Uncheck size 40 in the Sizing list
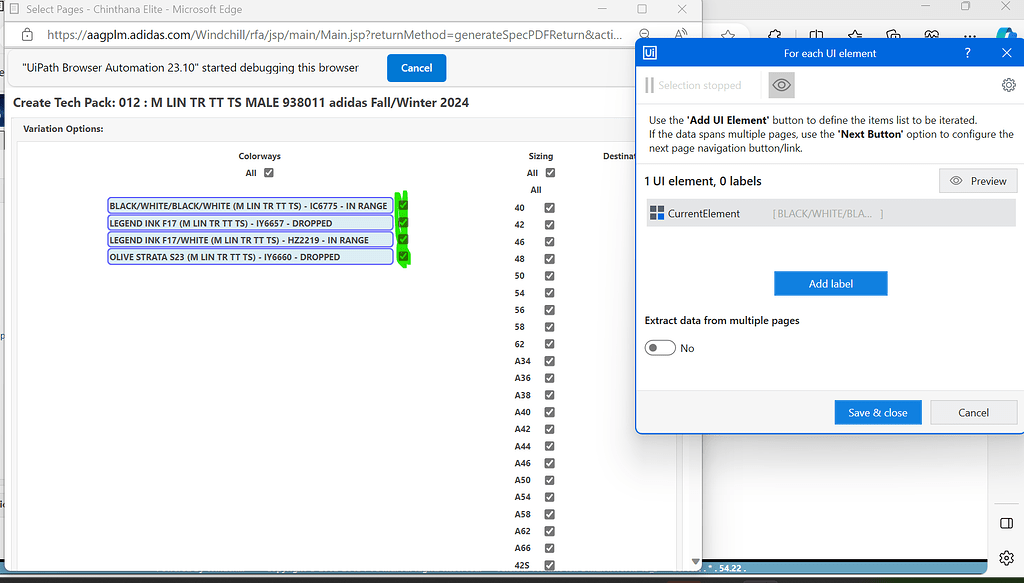1024x583 pixels. pyautogui.click(x=548, y=207)
